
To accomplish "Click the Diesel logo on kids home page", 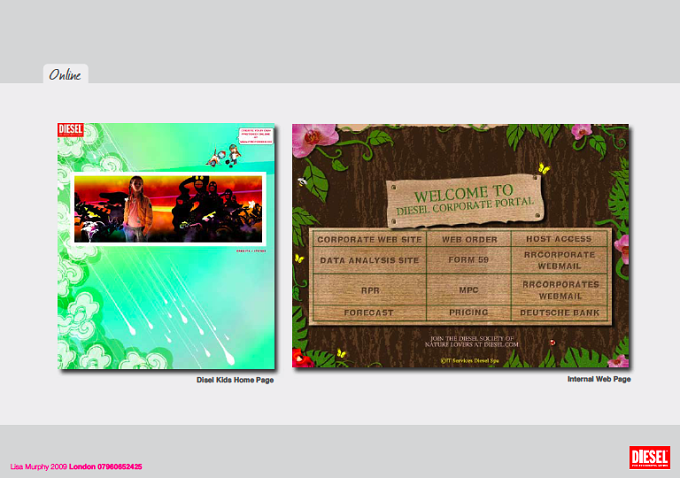I will pyautogui.click(x=70, y=130).
